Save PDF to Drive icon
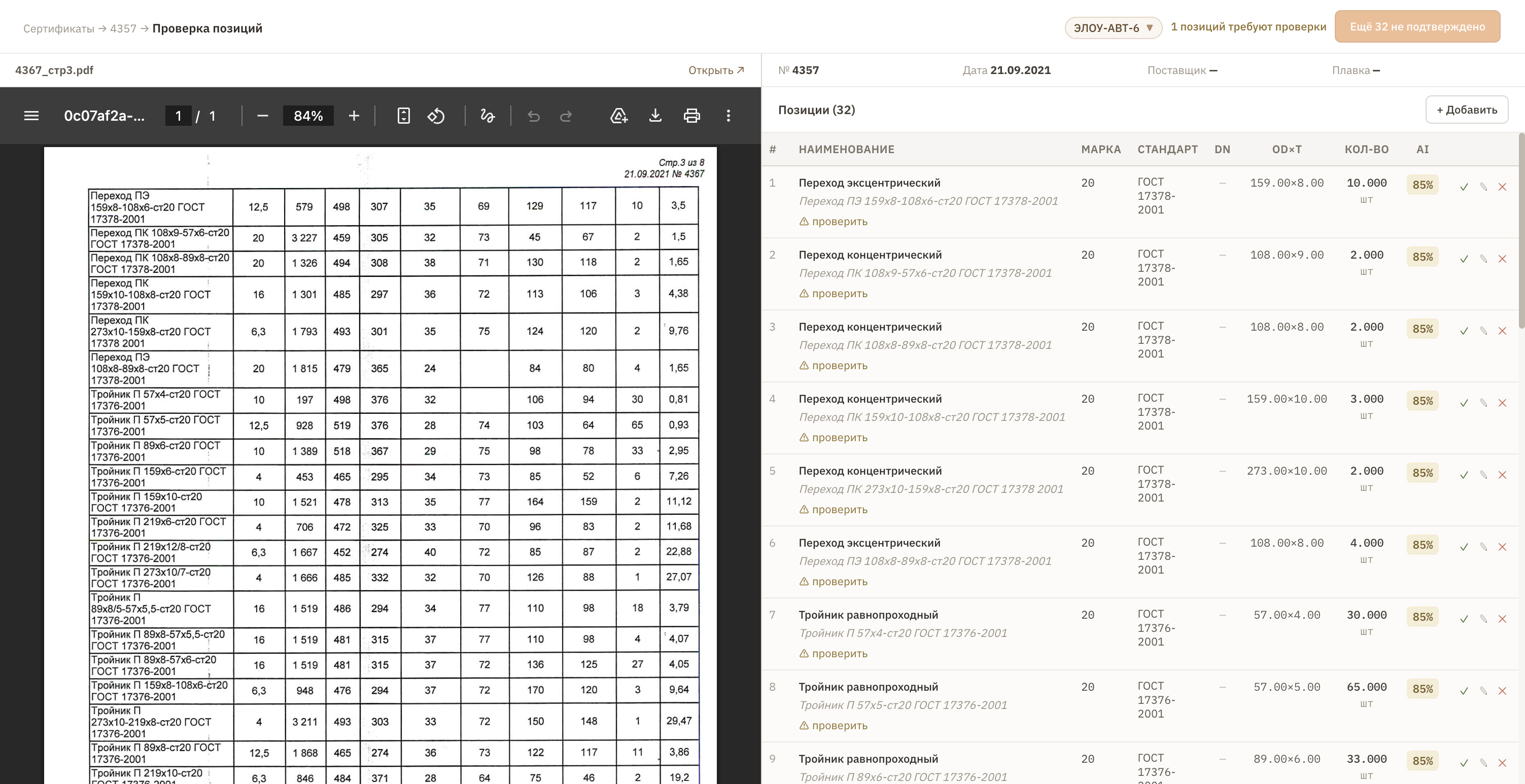 (618, 116)
